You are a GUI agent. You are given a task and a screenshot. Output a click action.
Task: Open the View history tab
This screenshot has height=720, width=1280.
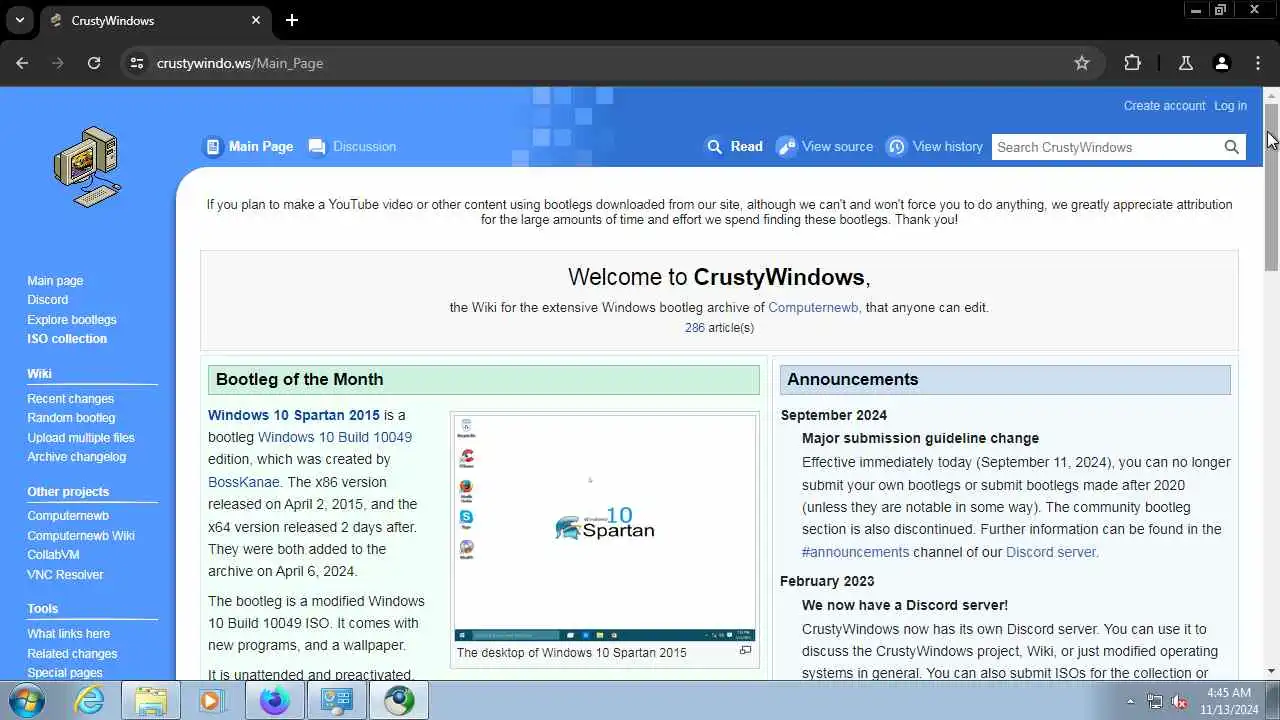click(x=935, y=147)
